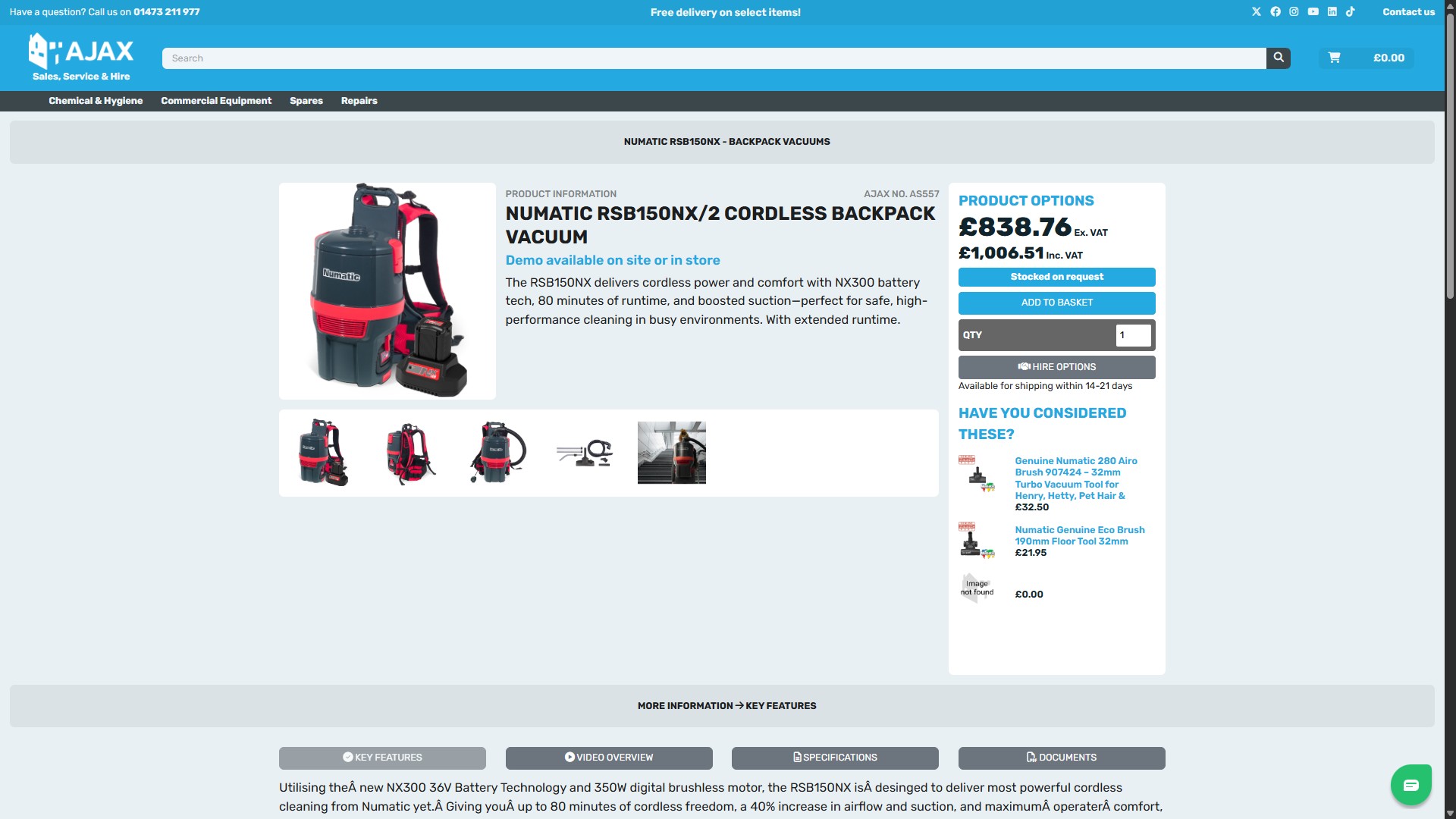Click 'Demo available on site or in store'
The height and width of the screenshot is (819, 1456).
point(613,260)
